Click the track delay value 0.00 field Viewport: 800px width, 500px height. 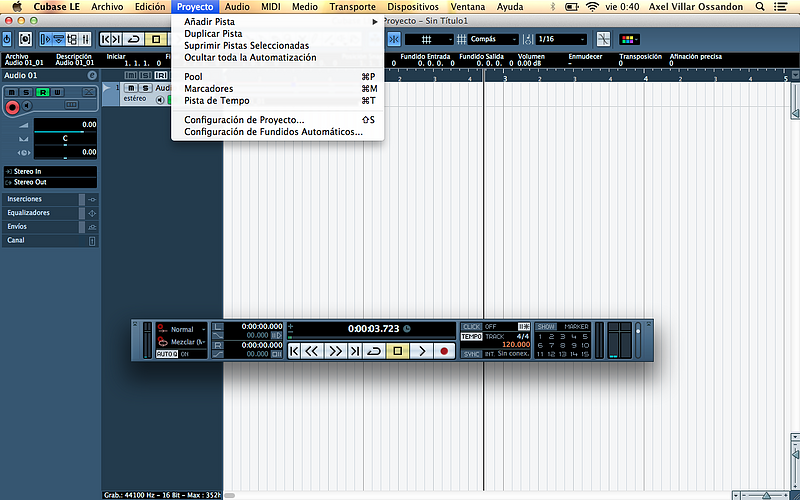(x=65, y=153)
